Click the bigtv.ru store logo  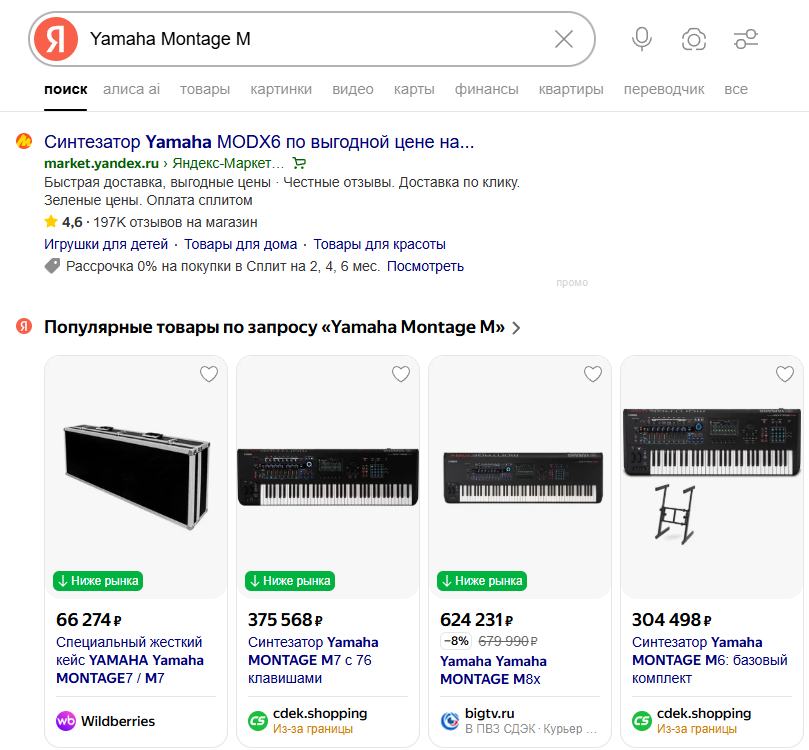450,721
